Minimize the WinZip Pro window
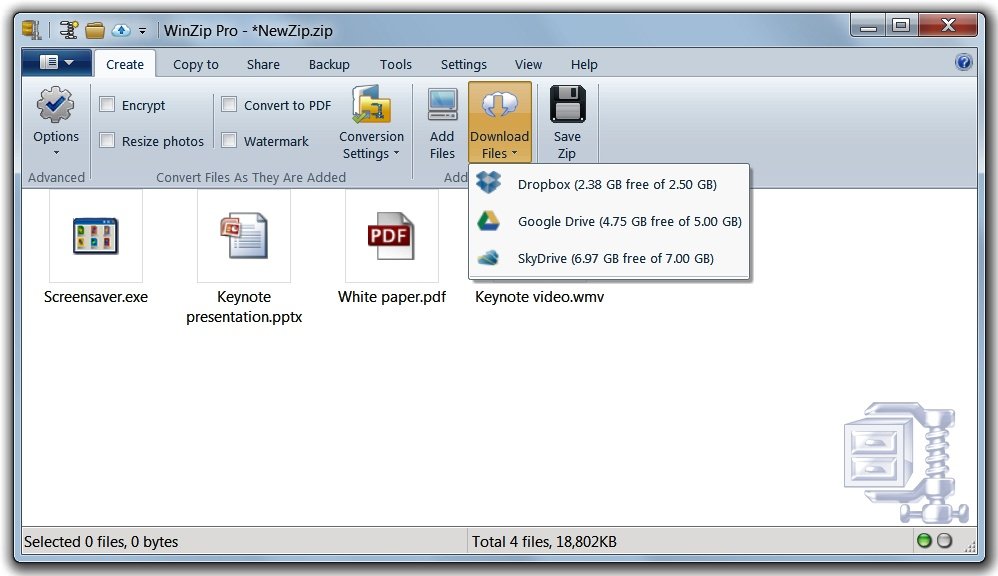This screenshot has height=576, width=998. coord(868,25)
